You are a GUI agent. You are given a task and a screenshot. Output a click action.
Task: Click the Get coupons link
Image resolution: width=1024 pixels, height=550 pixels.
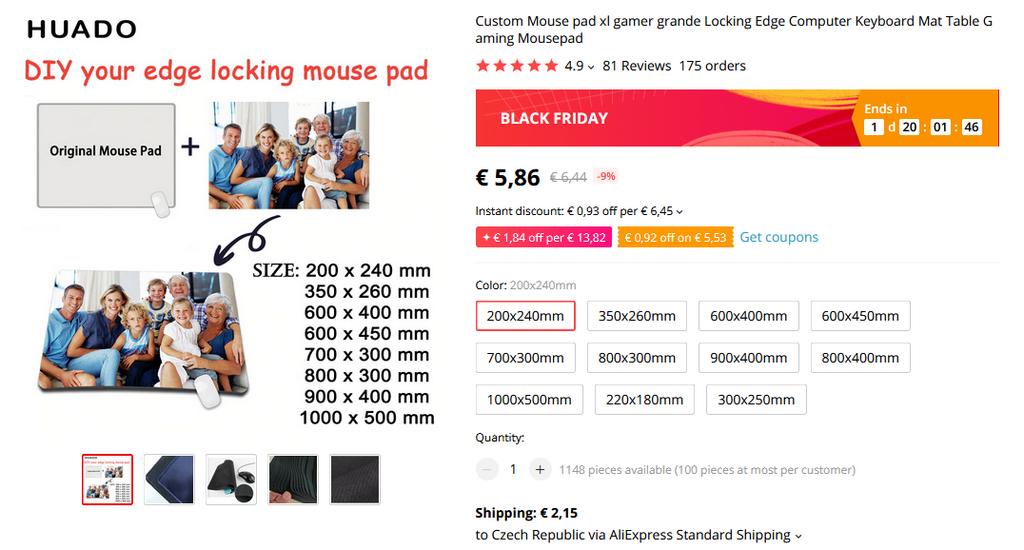pos(778,237)
